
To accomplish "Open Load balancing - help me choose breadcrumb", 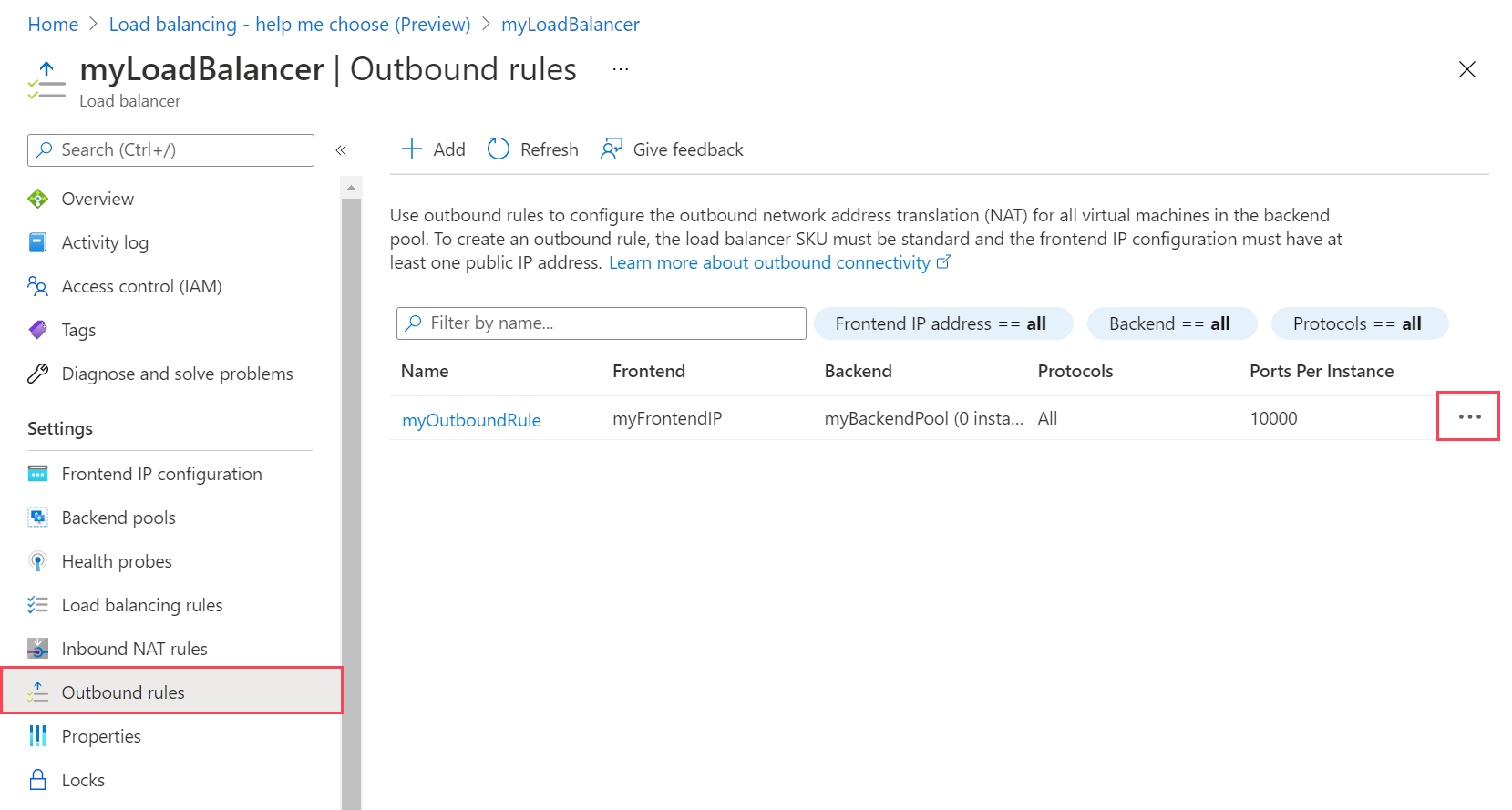I will pyautogui.click(x=290, y=25).
